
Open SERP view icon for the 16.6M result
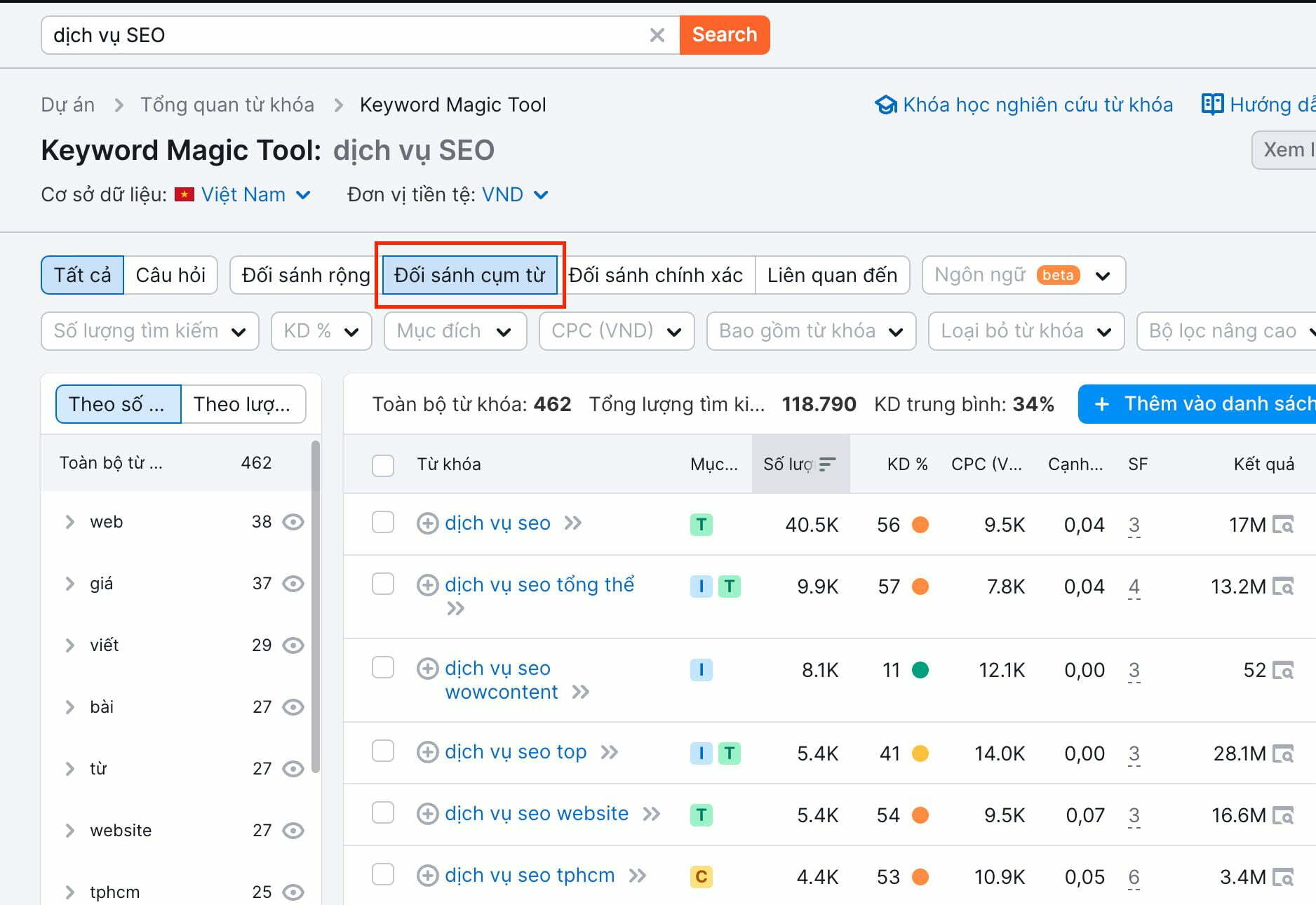coord(1283,815)
